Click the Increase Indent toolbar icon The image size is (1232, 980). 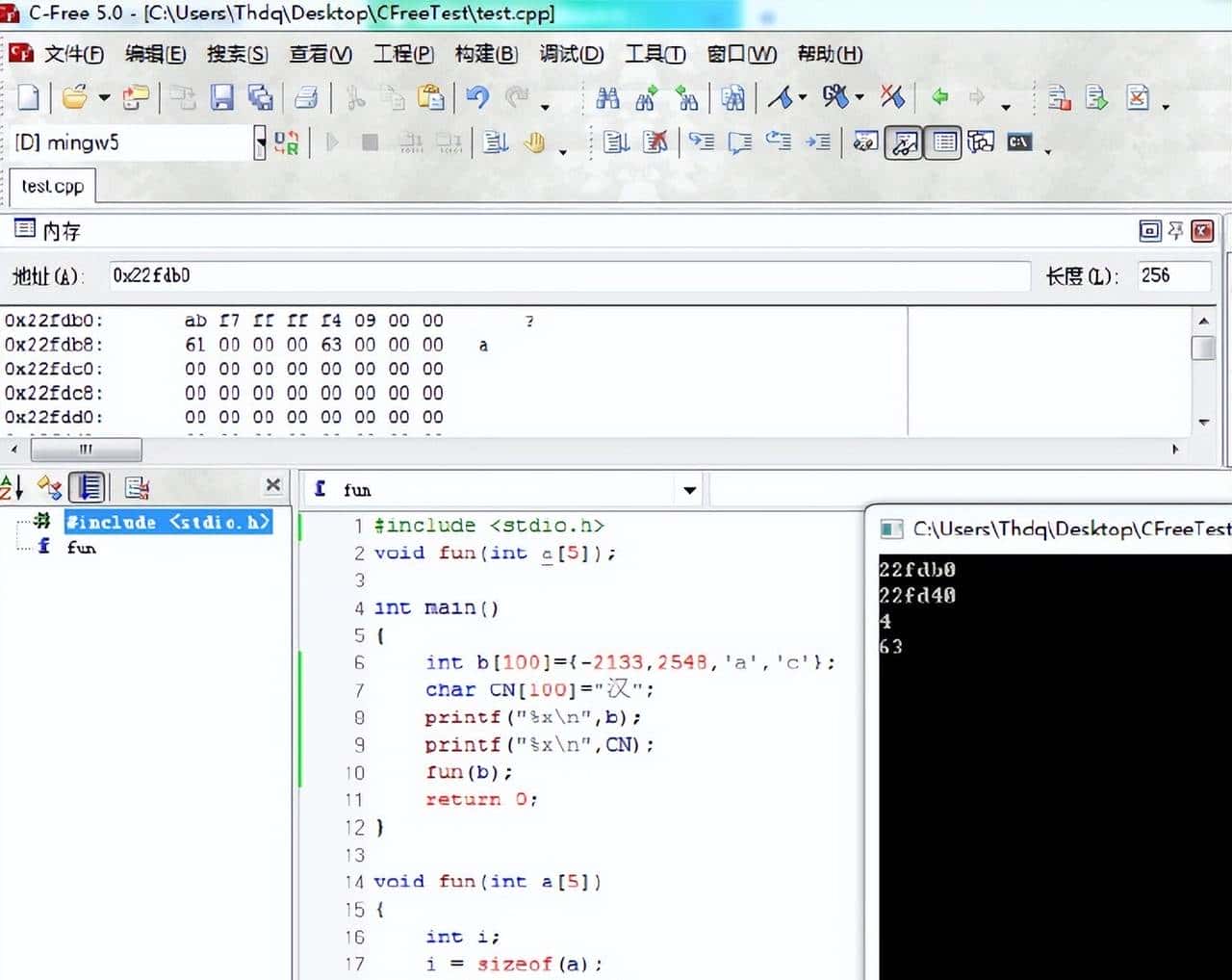[x=817, y=142]
